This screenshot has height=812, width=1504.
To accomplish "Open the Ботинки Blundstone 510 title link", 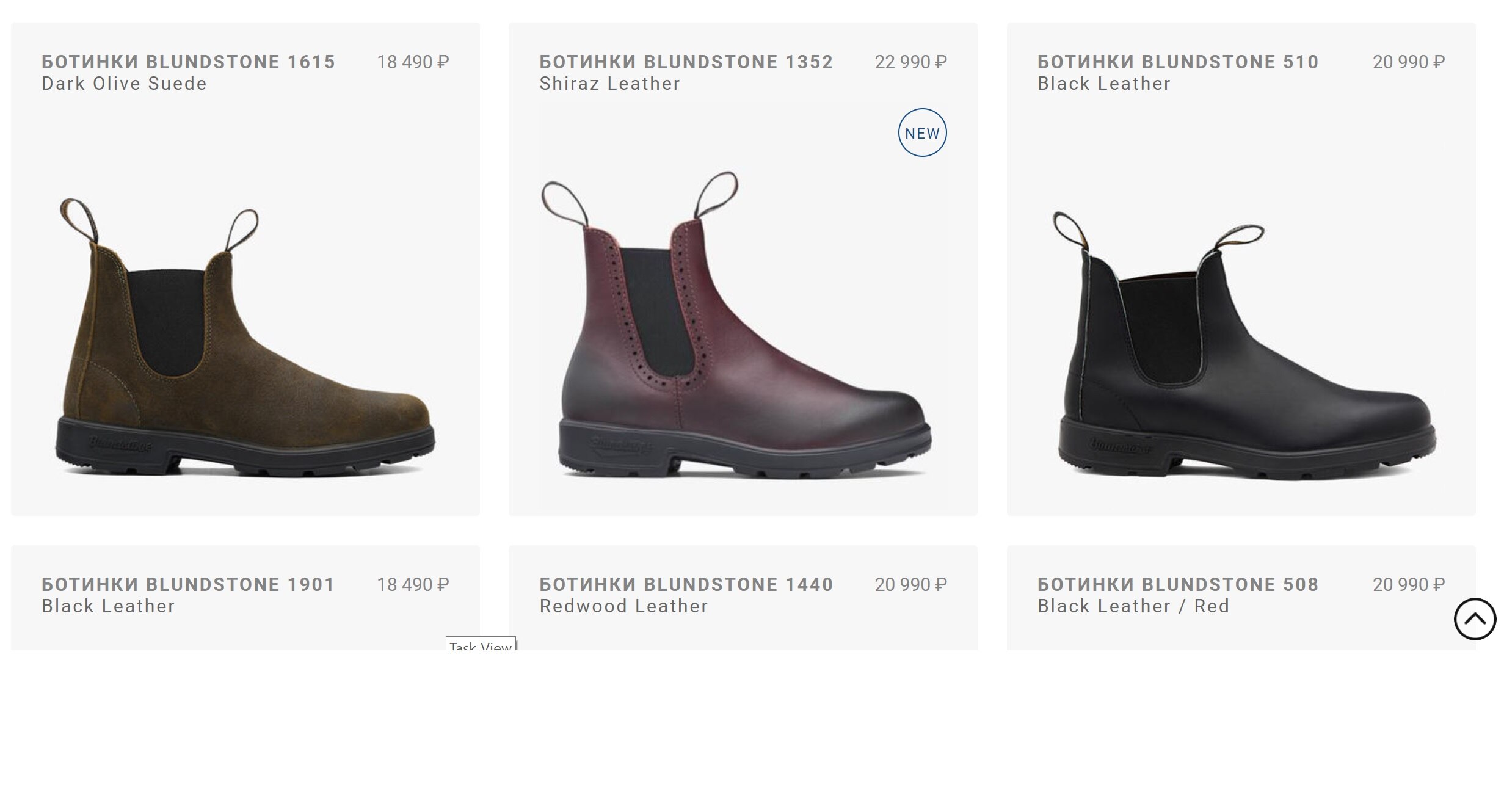I will 1177,62.
